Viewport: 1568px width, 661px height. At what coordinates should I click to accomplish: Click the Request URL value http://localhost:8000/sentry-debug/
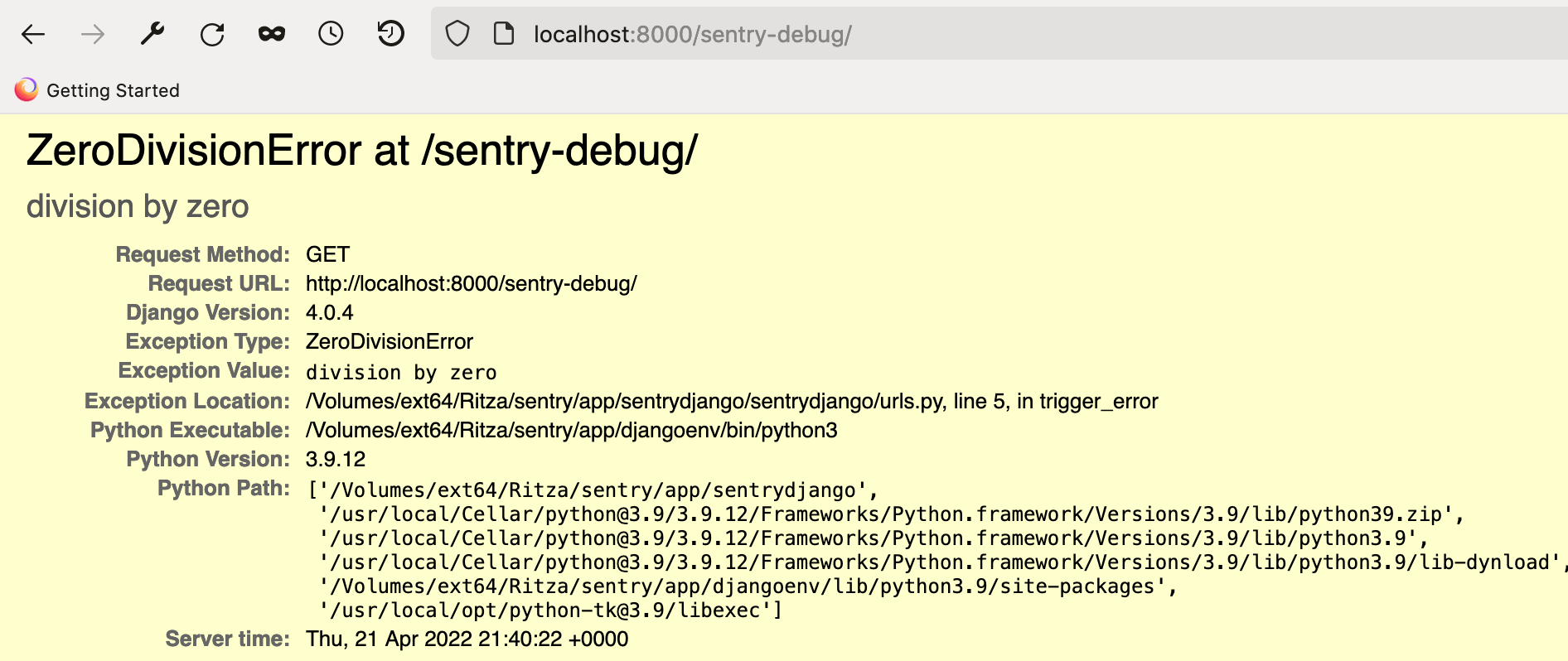click(x=471, y=284)
